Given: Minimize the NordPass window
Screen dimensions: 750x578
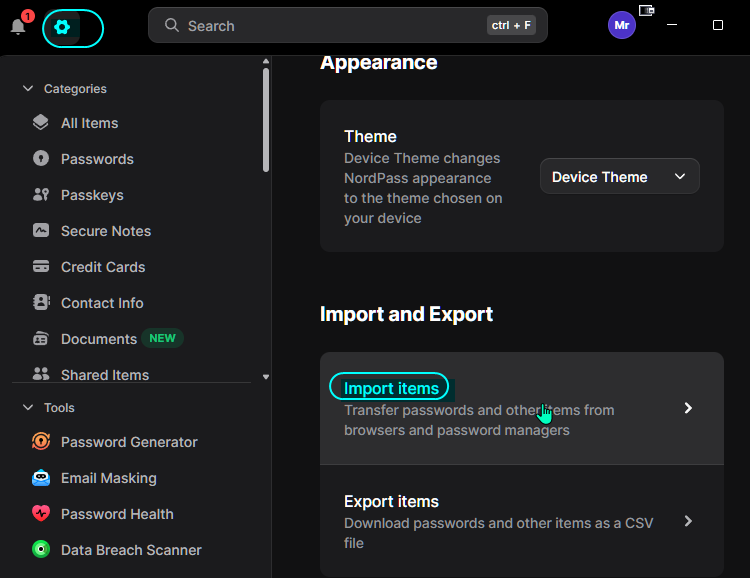Looking at the screenshot, I should (x=672, y=25).
